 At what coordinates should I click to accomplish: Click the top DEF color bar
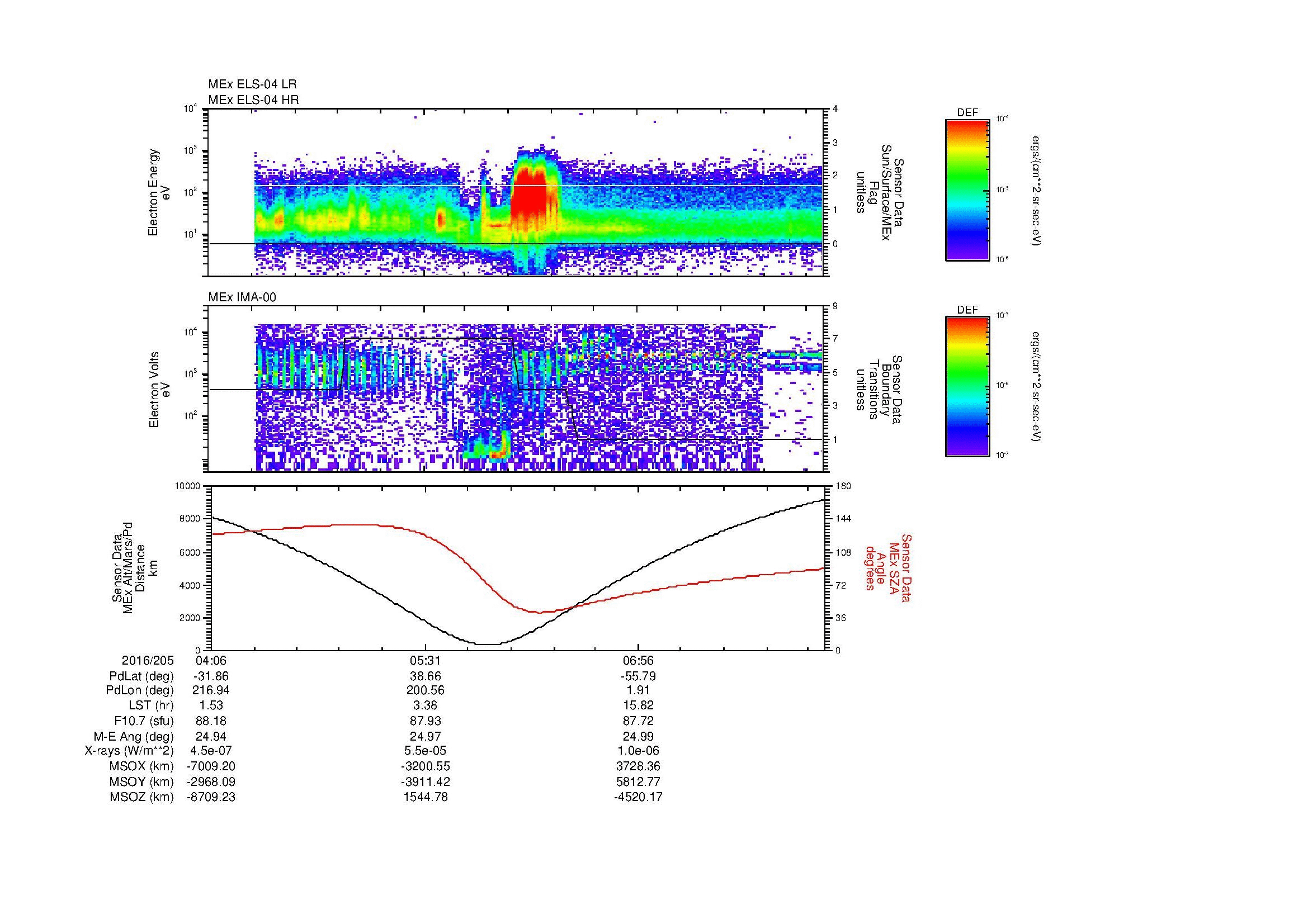pos(967,189)
